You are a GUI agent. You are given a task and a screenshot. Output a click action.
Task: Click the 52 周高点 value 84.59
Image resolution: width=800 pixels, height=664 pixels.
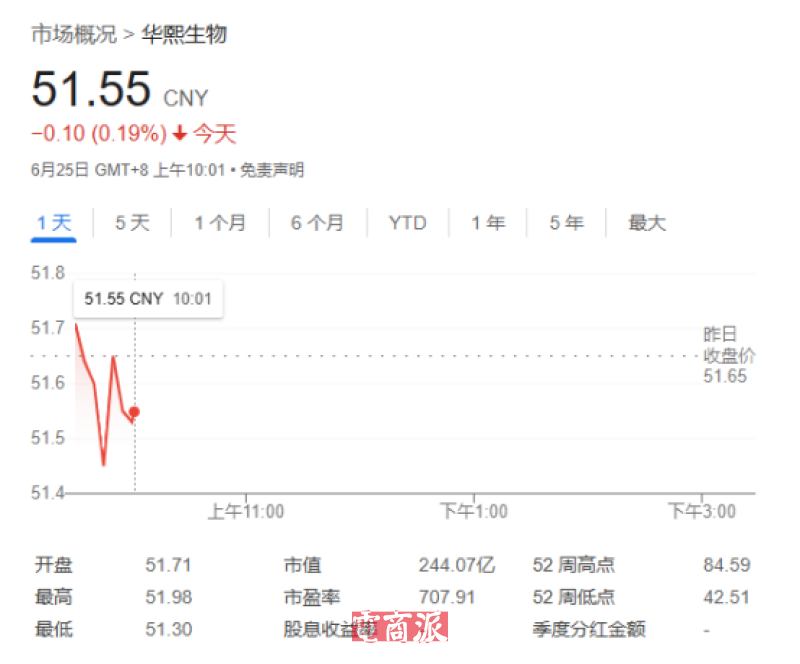coord(727,565)
